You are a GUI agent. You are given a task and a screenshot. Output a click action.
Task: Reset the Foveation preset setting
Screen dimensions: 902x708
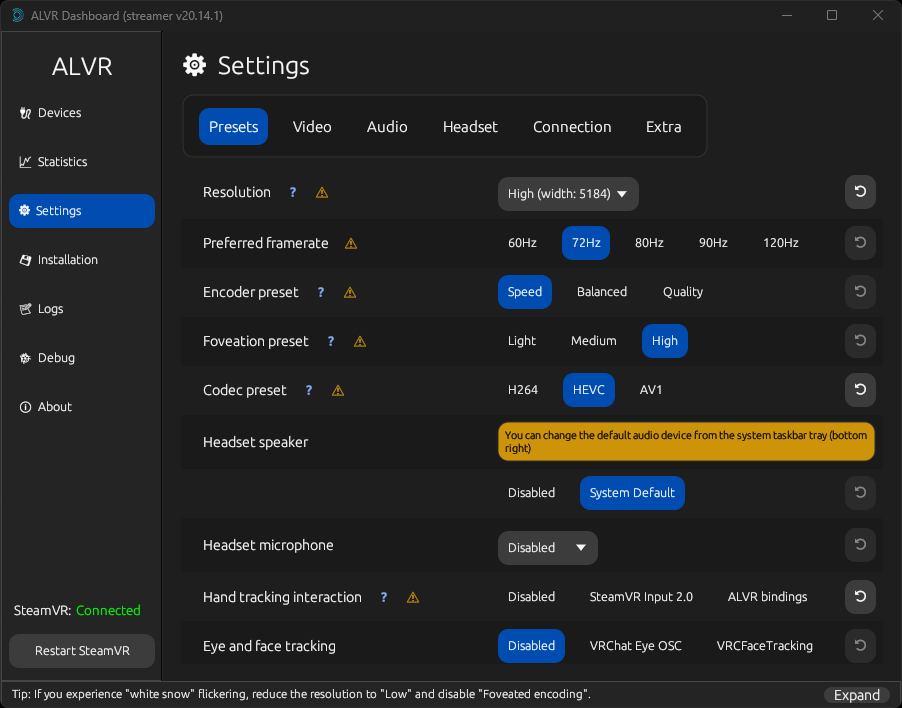coord(860,340)
